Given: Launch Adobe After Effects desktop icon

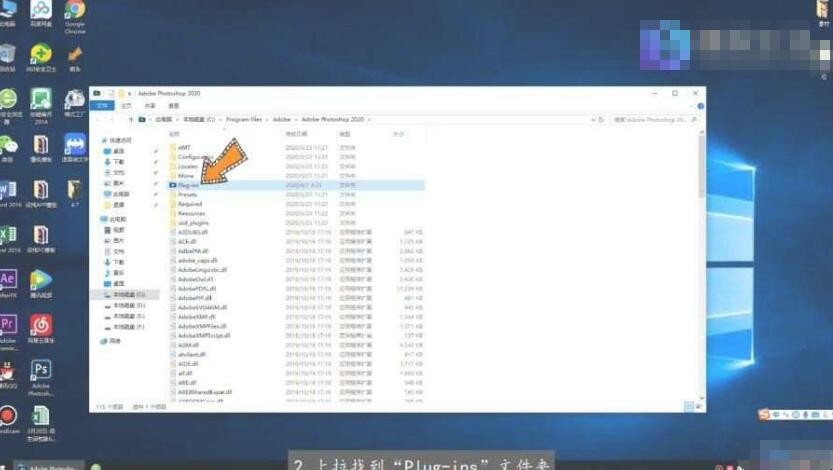Looking at the screenshot, I should (8, 282).
